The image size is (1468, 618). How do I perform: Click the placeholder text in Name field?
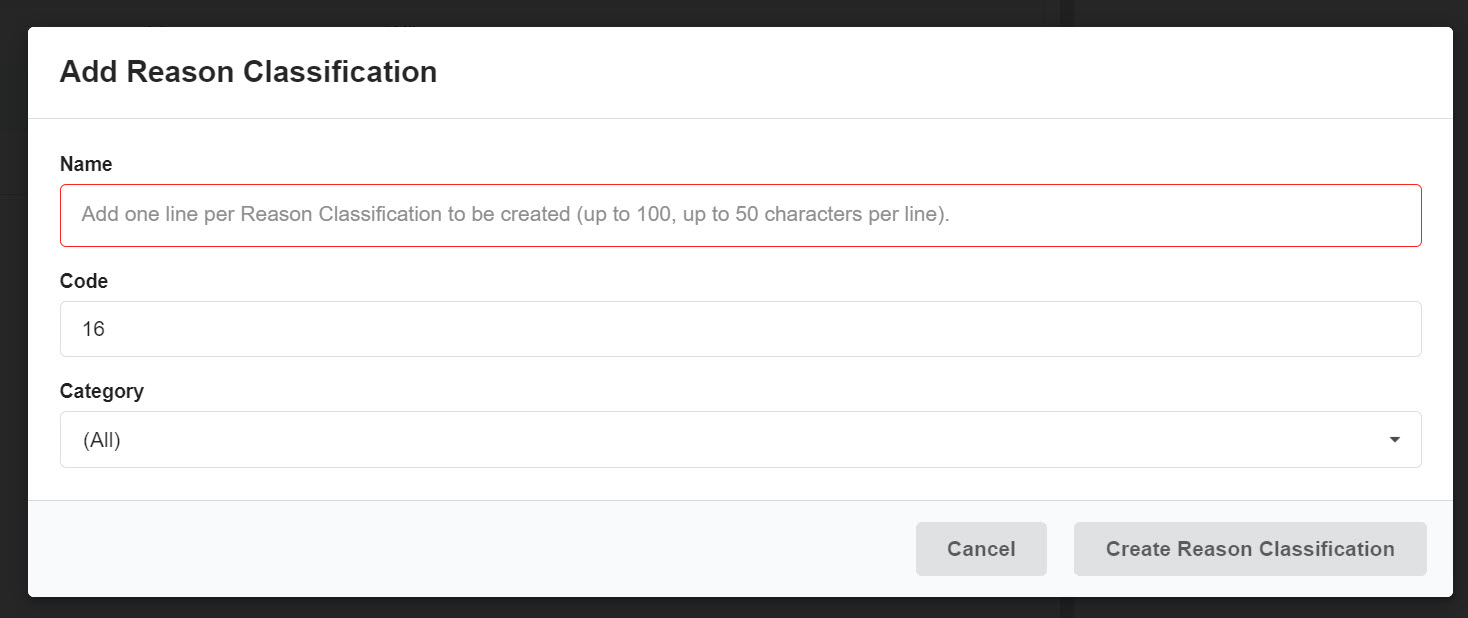(x=515, y=215)
